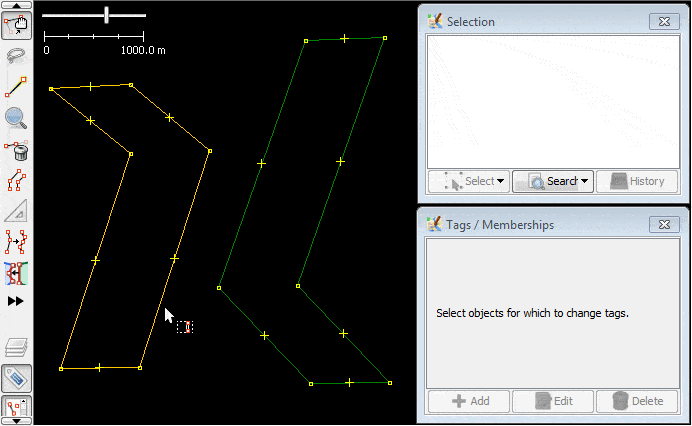
Task: Click the Delete tag button
Action: coord(637,401)
